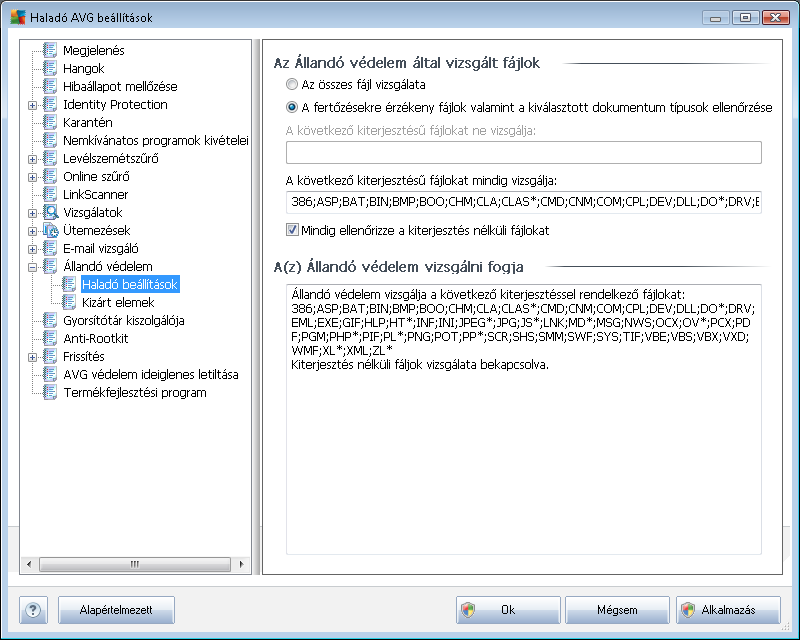Click the Gyorsítótár kiszolgálója item icon
This screenshot has width=800, height=640.
pos(49,320)
